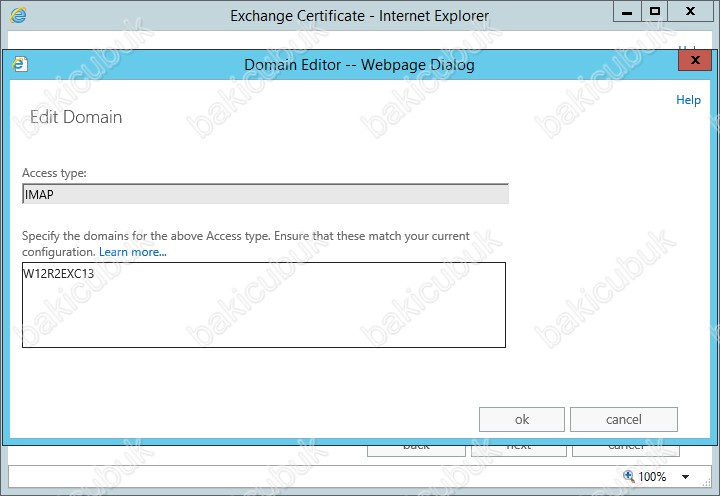Open the 100% zoom level dropdown arrow

[685, 477]
